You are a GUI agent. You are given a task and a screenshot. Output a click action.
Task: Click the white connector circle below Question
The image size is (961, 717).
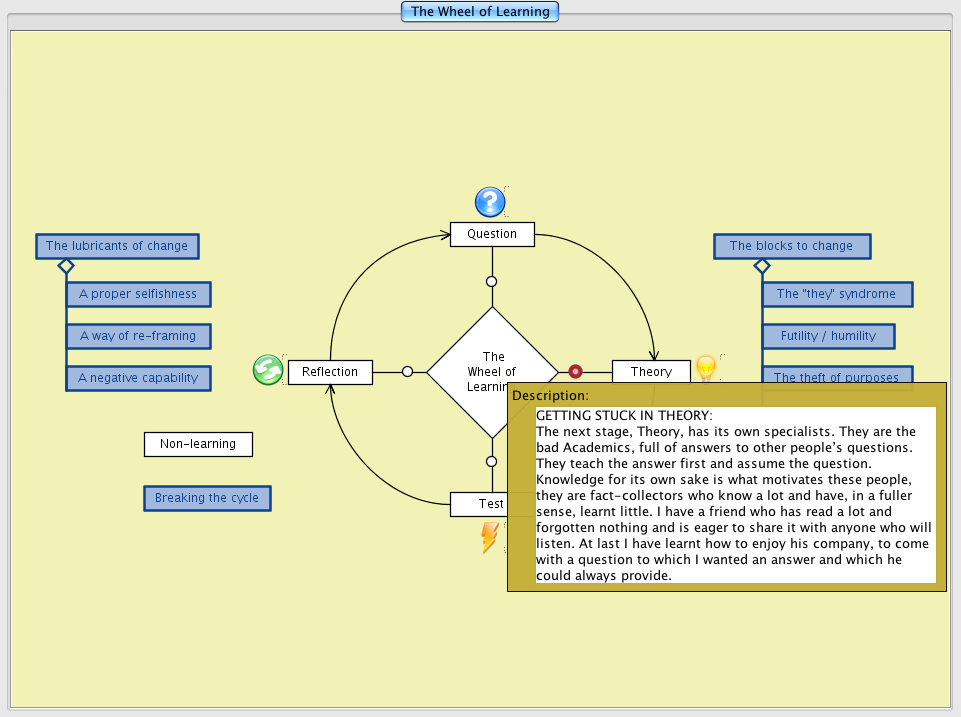[x=491, y=281]
